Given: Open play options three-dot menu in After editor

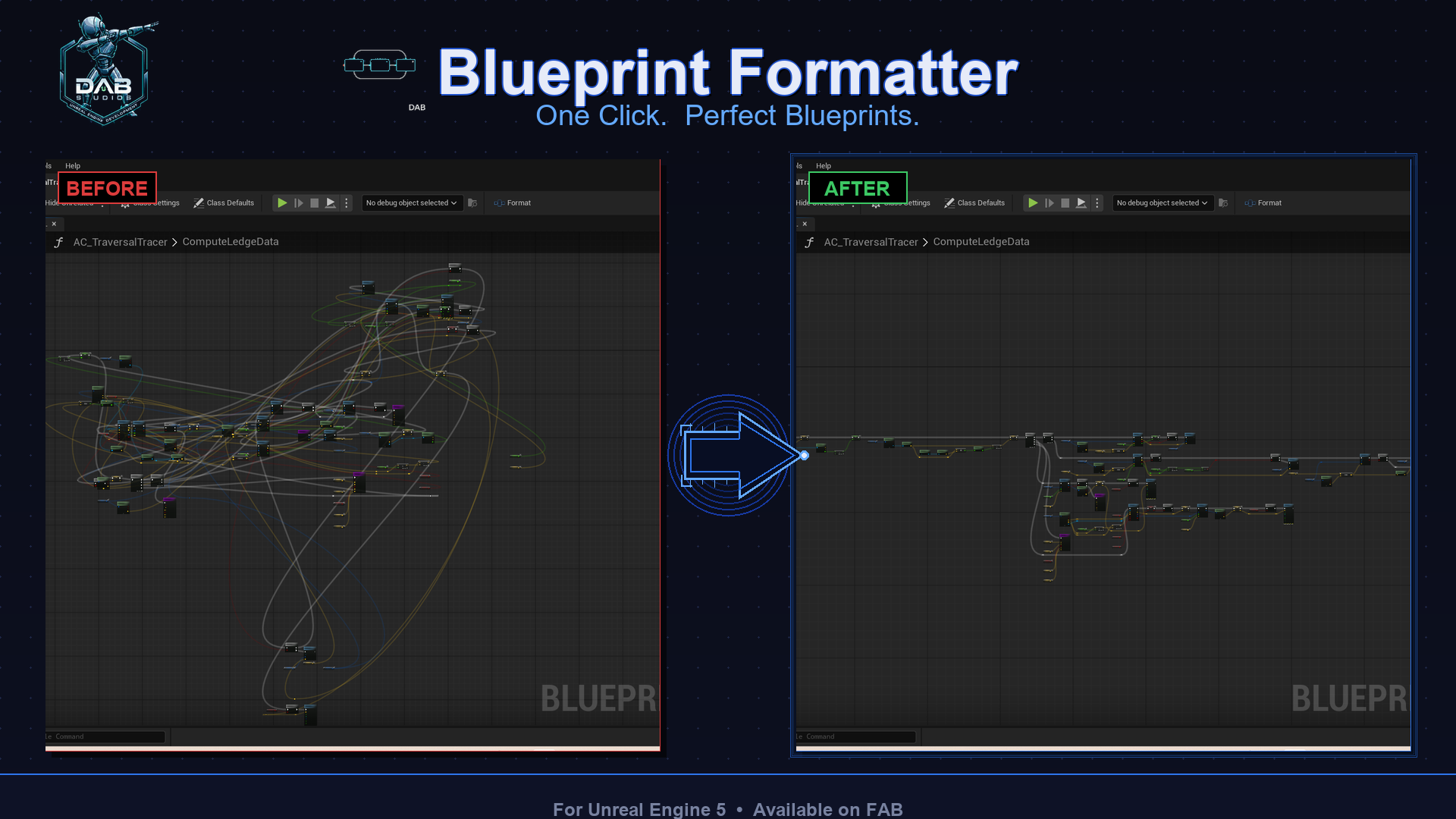Looking at the screenshot, I should [1097, 203].
